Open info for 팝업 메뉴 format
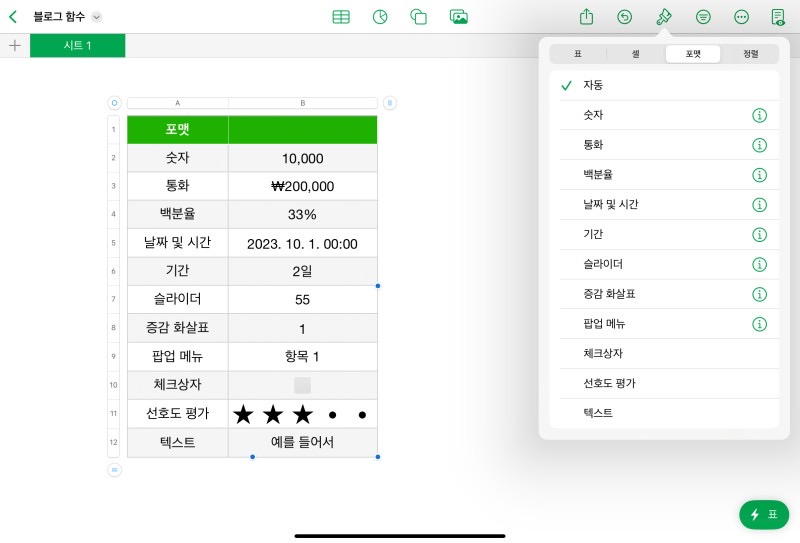Viewport: 800px width, 543px height. click(x=759, y=324)
